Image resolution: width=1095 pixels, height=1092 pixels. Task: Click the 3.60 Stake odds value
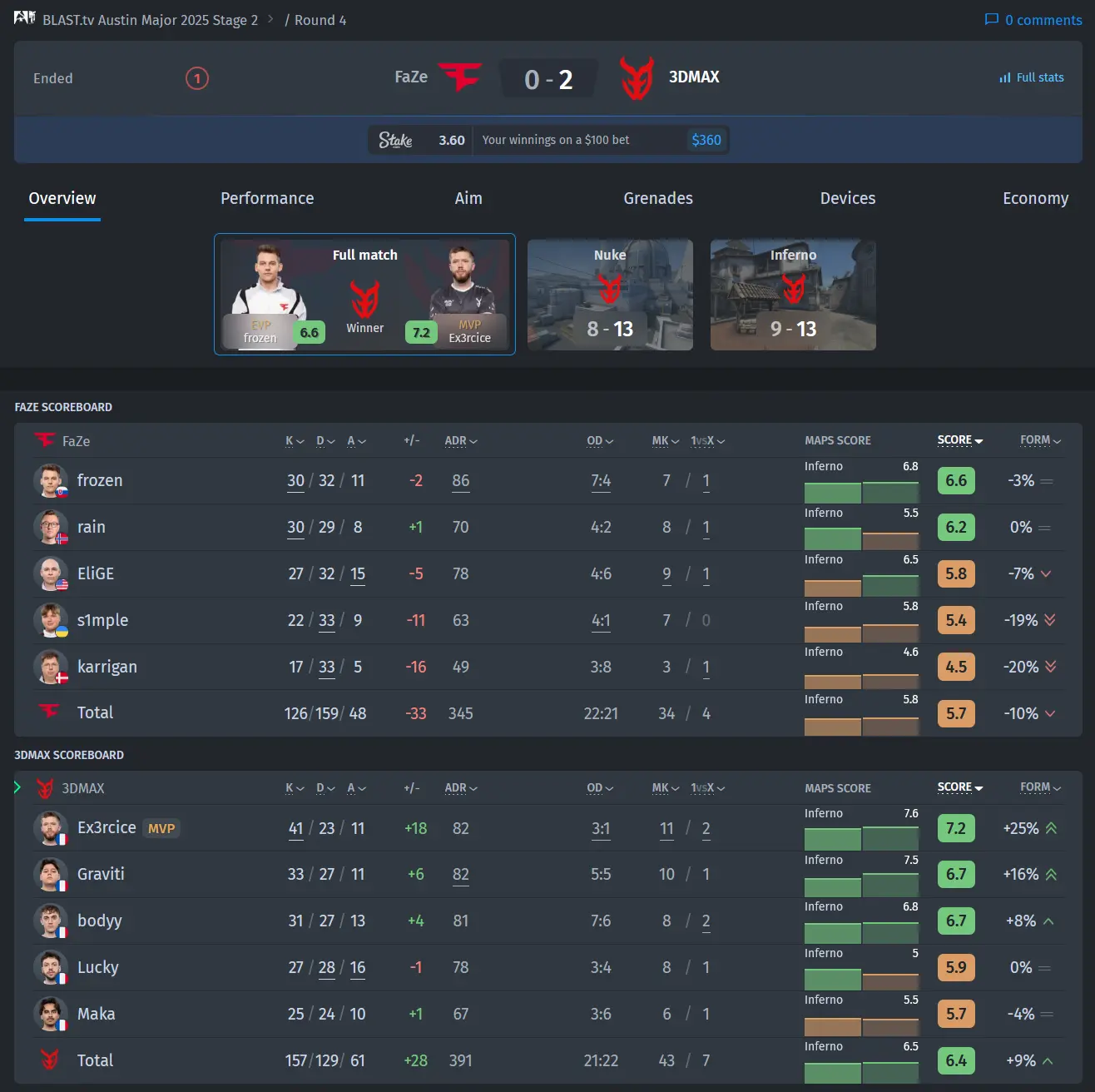pos(452,140)
